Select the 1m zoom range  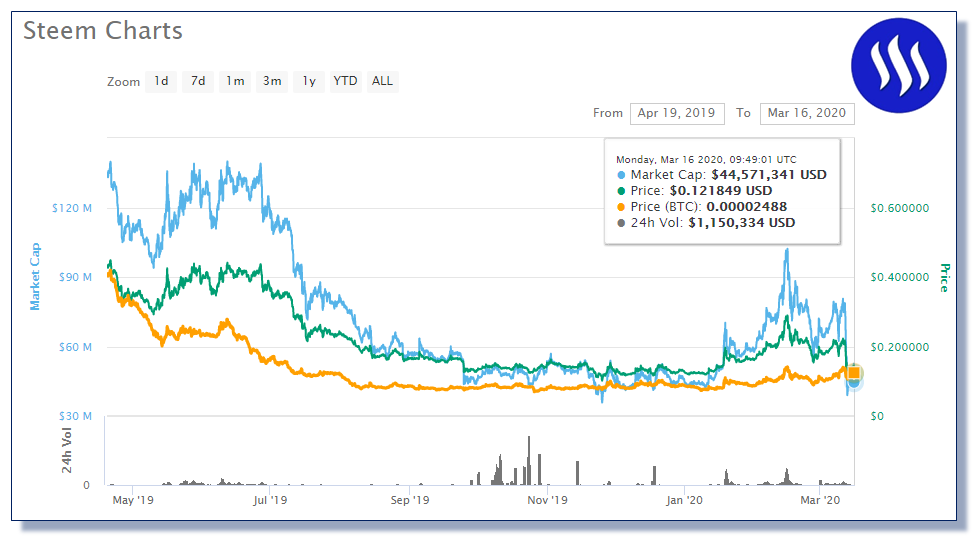click(235, 81)
